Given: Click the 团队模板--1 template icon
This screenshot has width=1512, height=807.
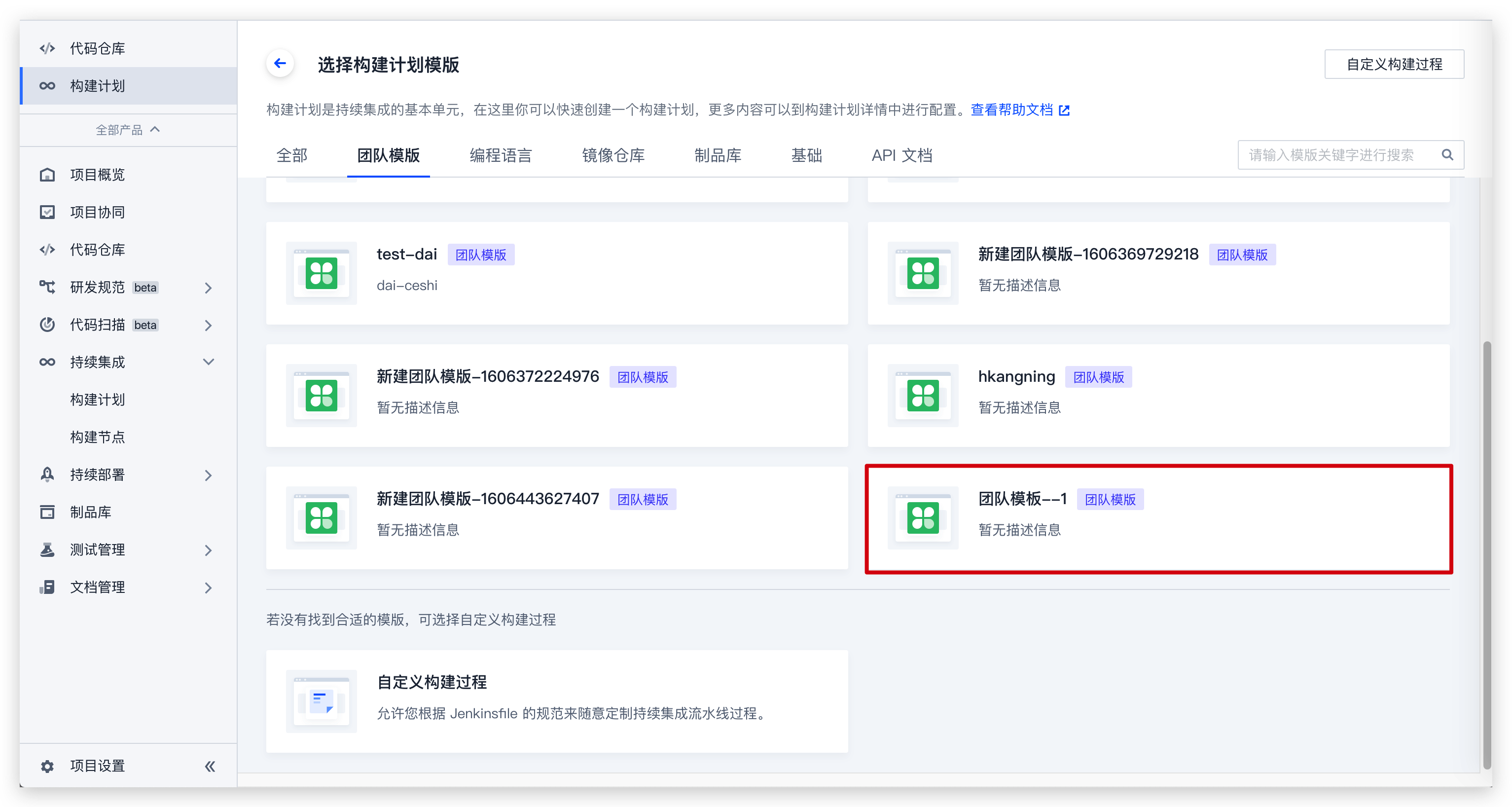Looking at the screenshot, I should [923, 518].
